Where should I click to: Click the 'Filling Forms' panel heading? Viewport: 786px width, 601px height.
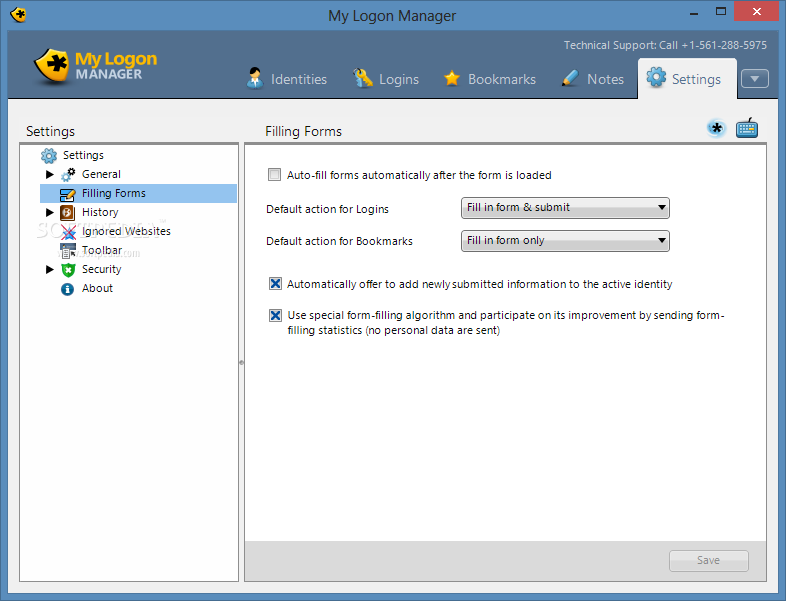click(303, 131)
